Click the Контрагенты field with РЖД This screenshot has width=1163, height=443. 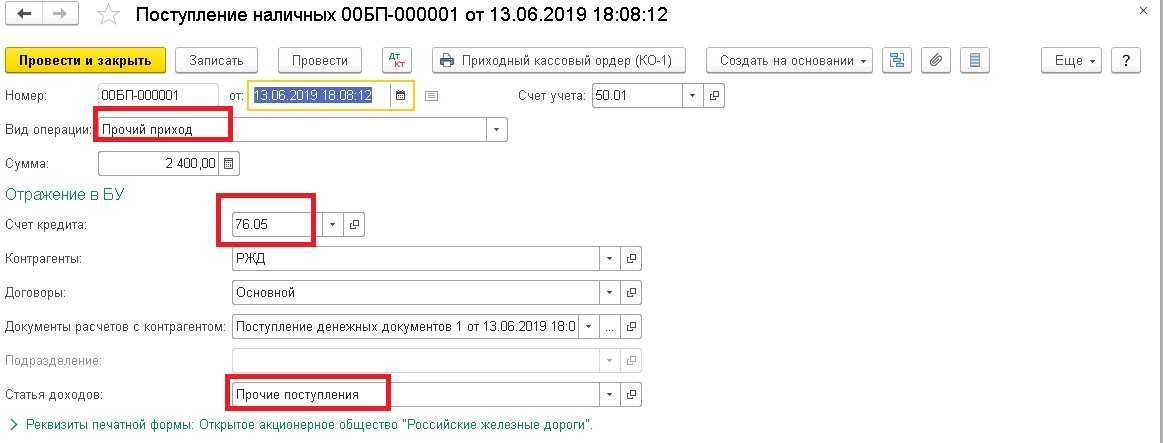point(415,258)
